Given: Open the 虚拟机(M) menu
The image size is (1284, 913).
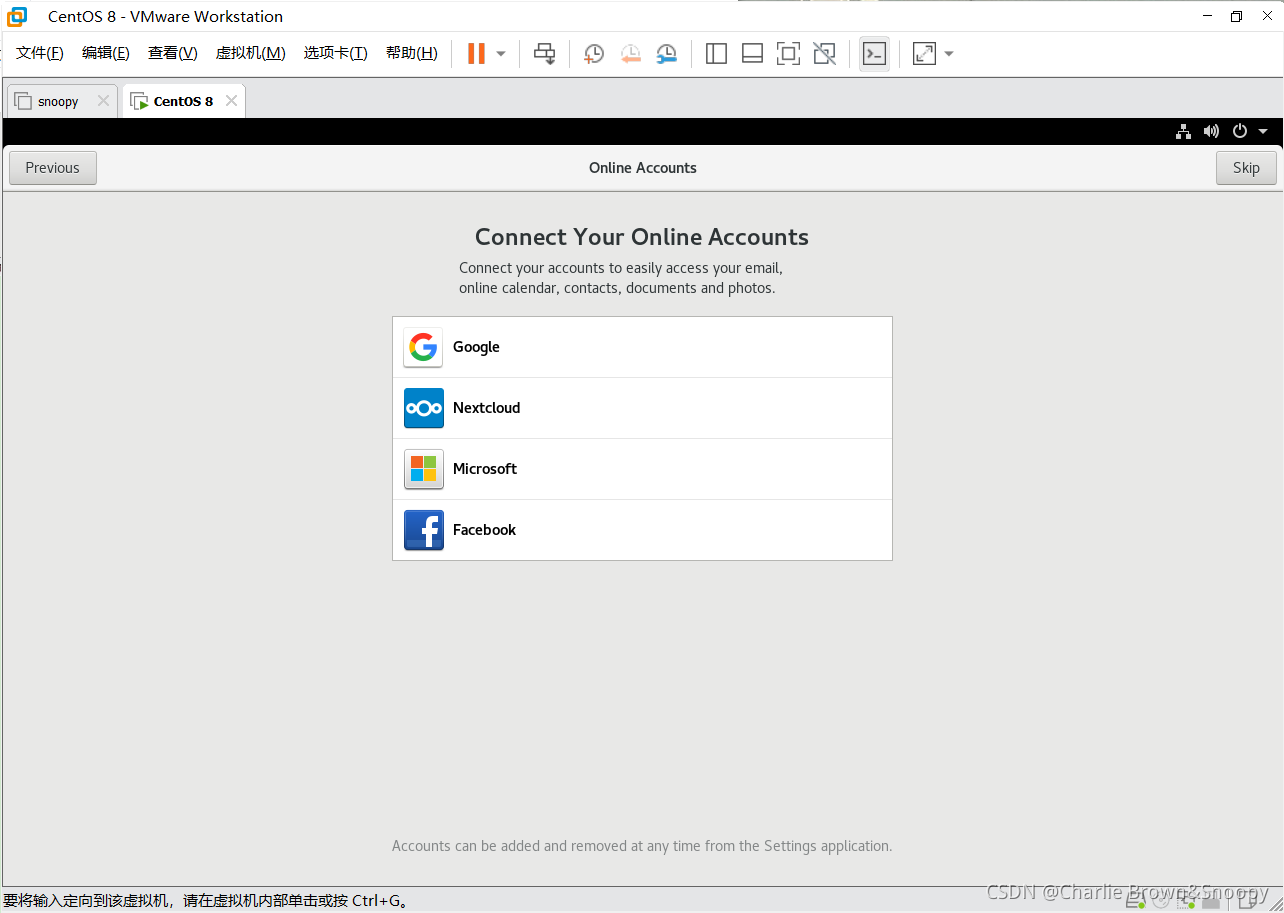Looking at the screenshot, I should [x=251, y=53].
